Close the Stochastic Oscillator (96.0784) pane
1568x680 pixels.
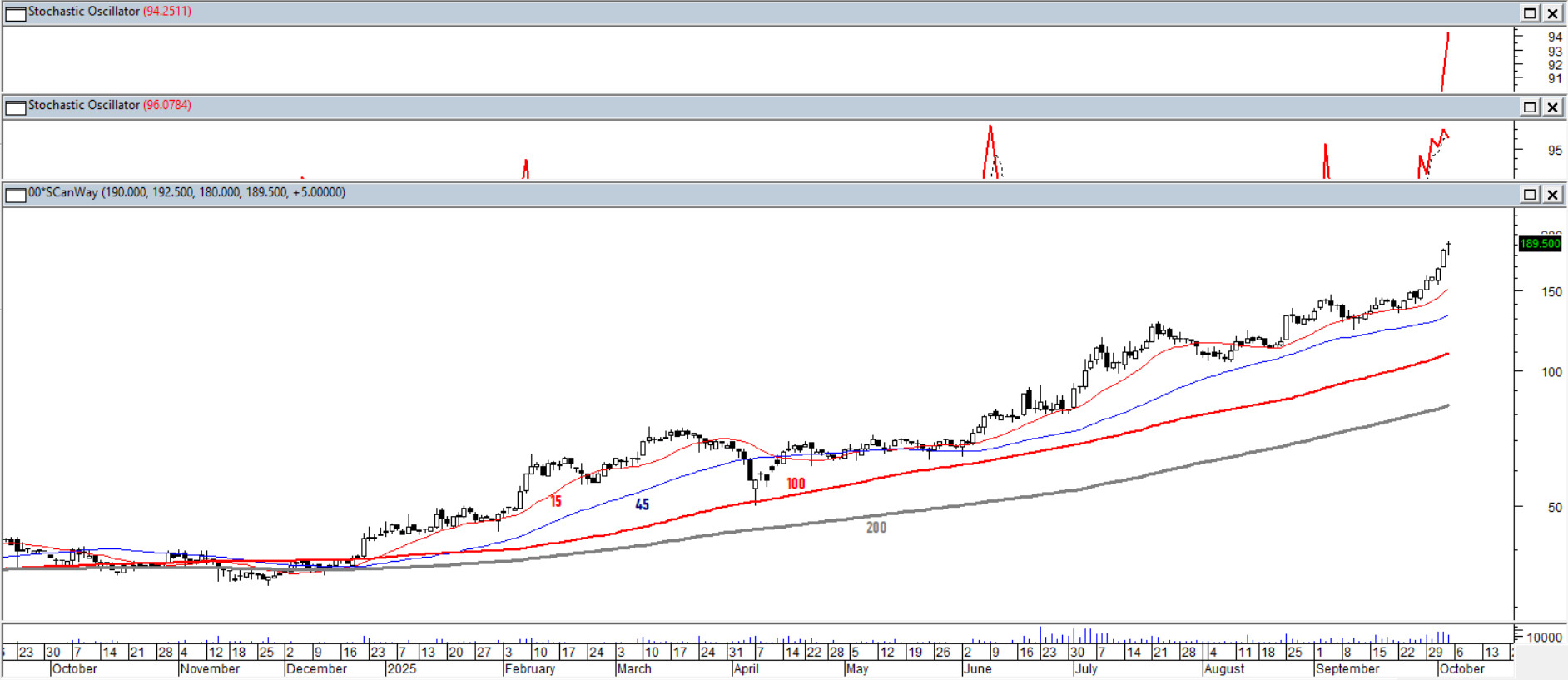[x=1552, y=107]
